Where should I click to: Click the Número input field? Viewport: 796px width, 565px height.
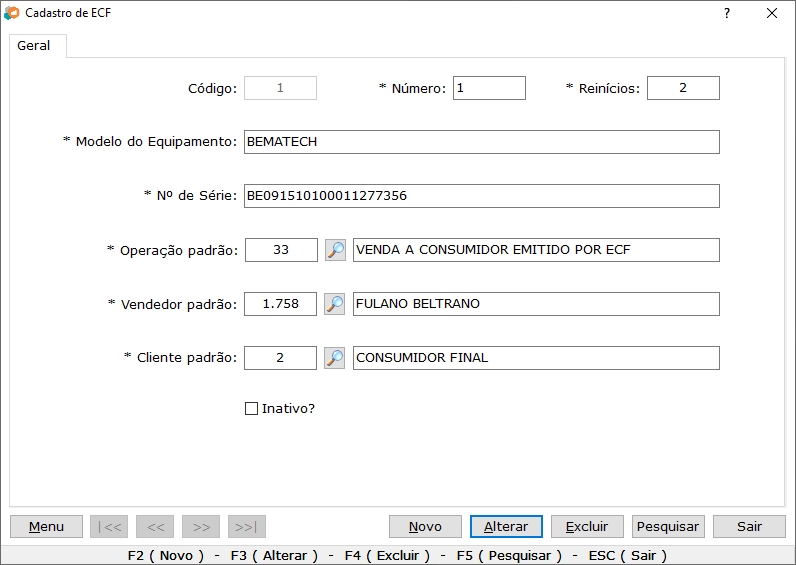(x=489, y=88)
